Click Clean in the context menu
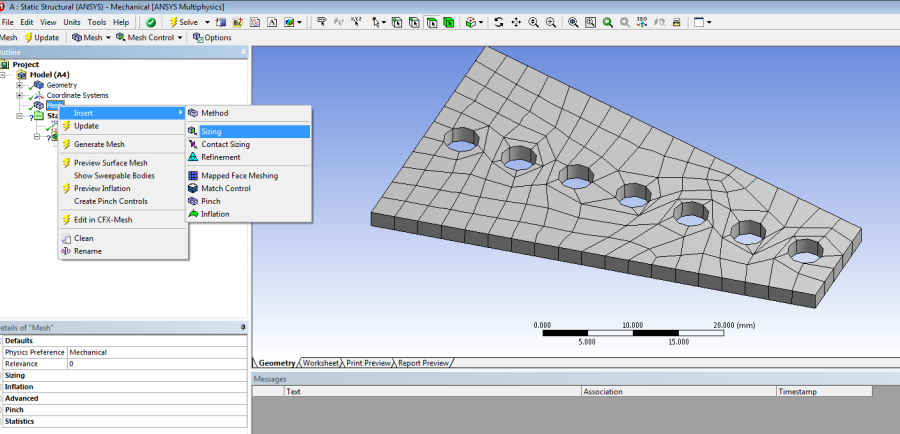The image size is (900, 434). coord(123,238)
